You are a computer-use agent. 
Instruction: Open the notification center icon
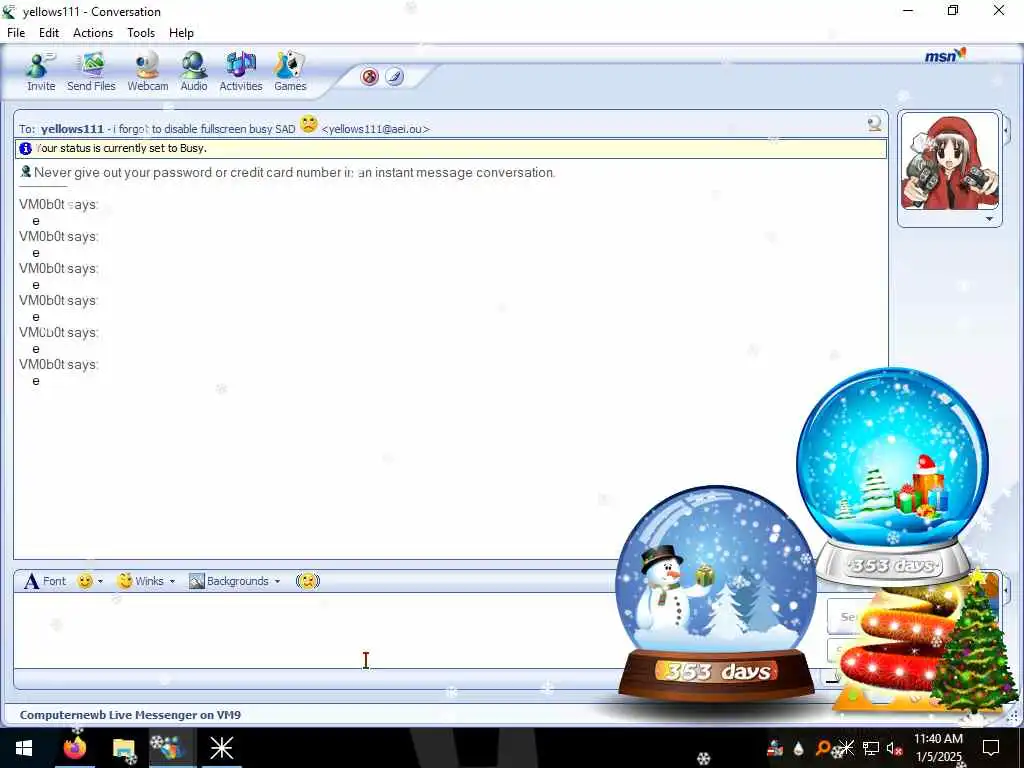(x=991, y=748)
